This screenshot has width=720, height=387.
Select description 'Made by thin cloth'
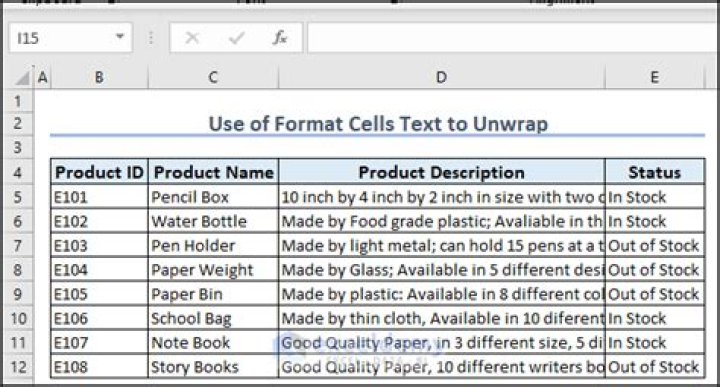point(442,319)
